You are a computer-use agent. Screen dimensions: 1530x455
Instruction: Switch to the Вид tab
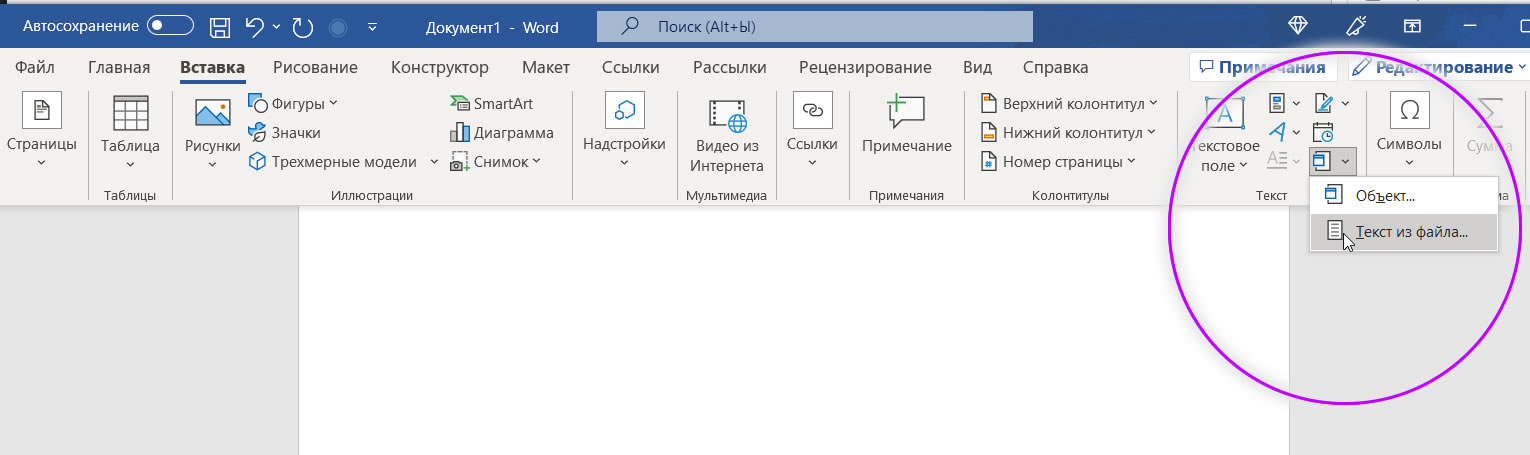977,68
